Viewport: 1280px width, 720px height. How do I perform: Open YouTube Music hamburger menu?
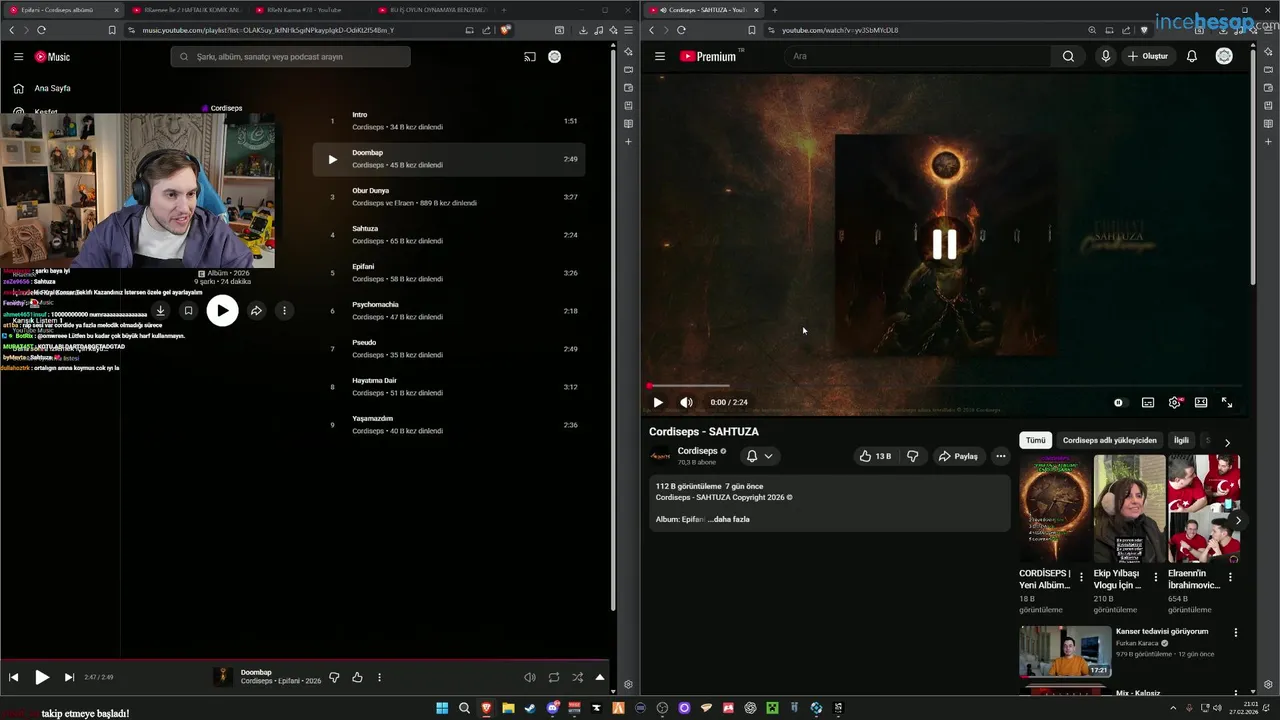pyautogui.click(x=18, y=57)
